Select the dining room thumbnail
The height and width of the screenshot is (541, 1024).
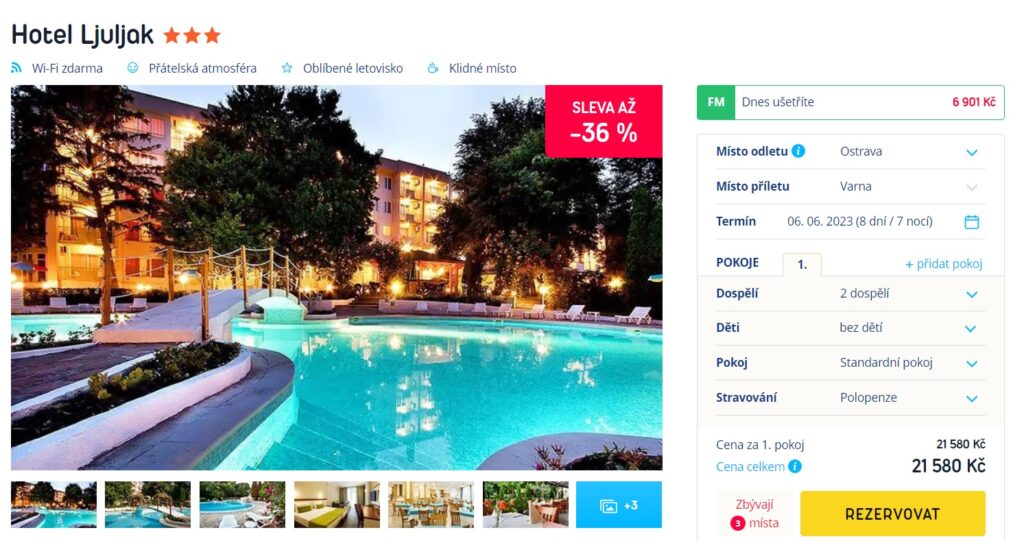click(431, 504)
